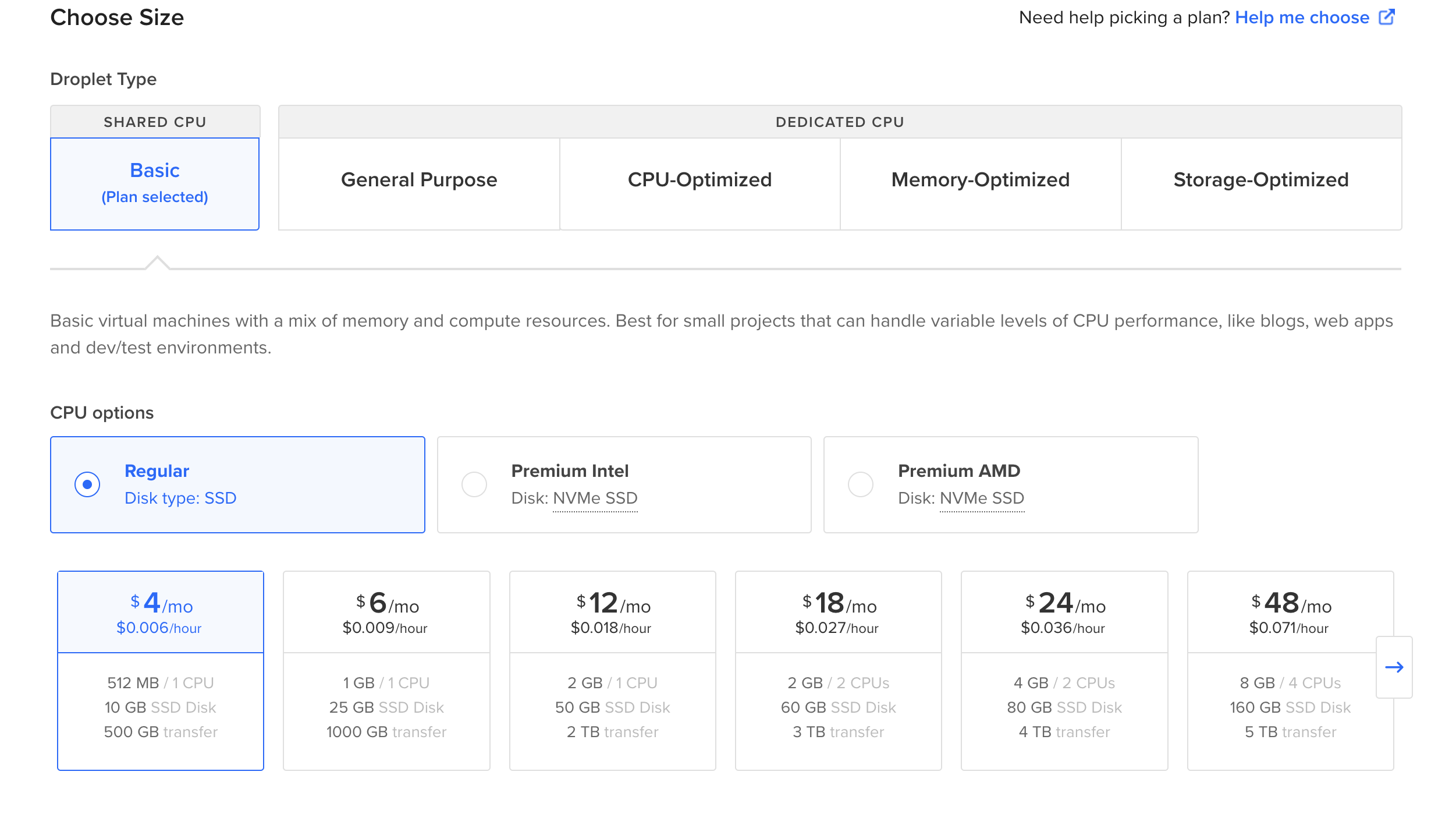The width and height of the screenshot is (1456, 814).
Task: Switch to CPU-Optimized droplet type
Action: pos(700,184)
